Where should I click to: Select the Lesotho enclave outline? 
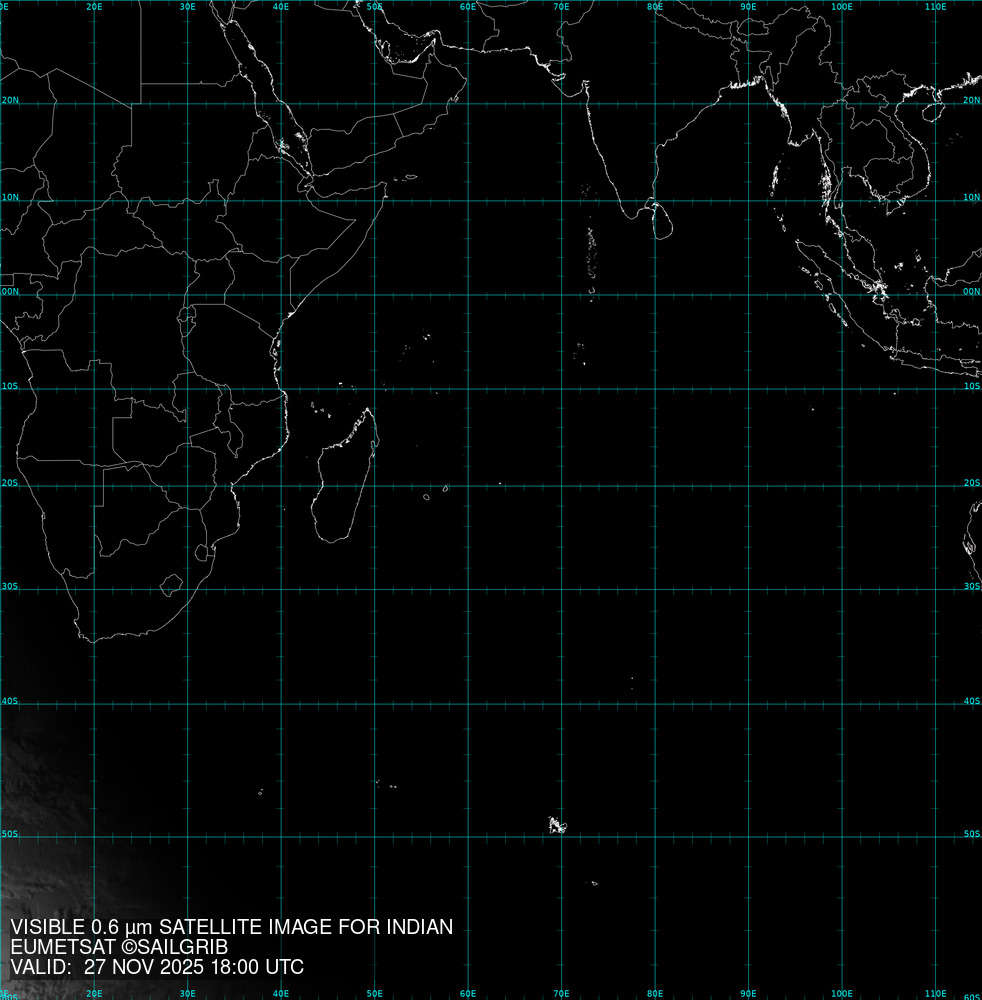[172, 583]
